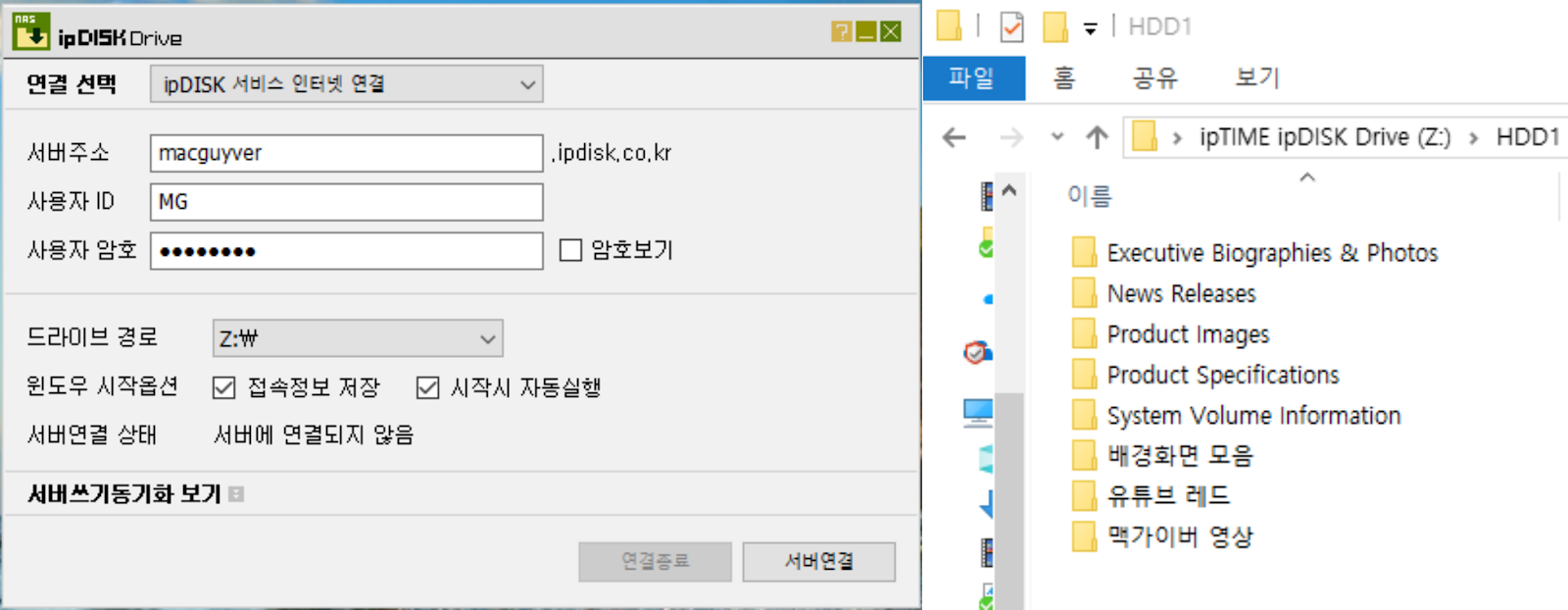Sort by the 이름 column header
The width and height of the screenshot is (1568, 610).
[x=1090, y=197]
